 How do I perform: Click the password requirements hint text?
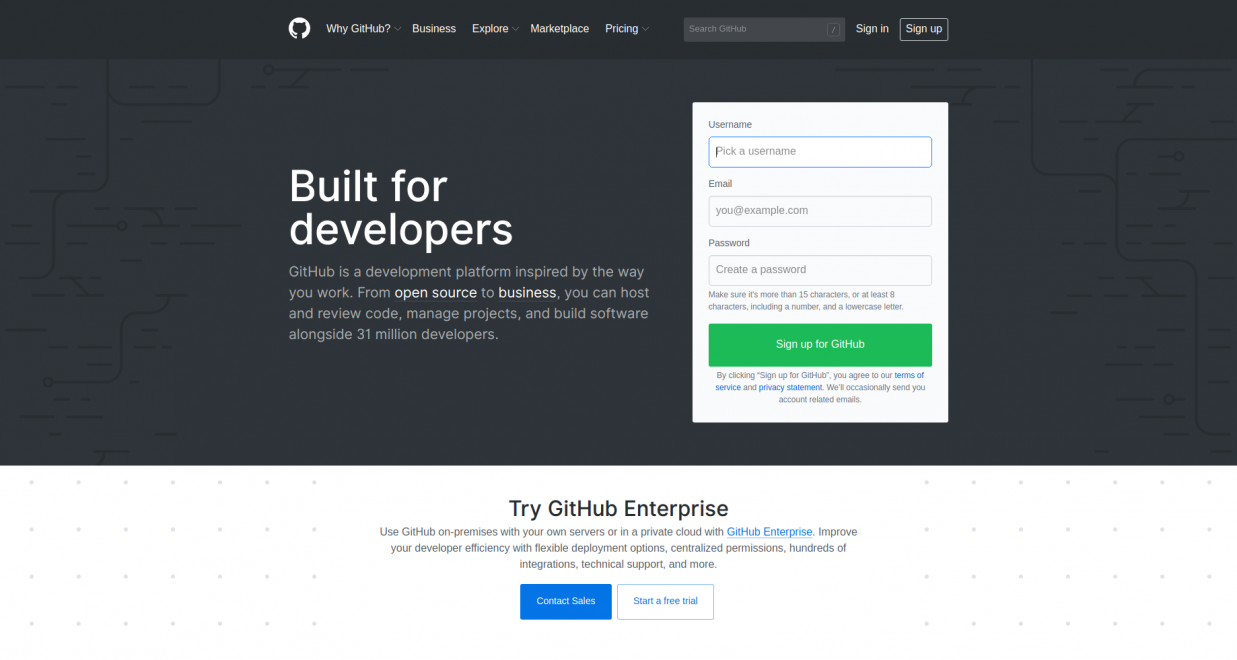(x=807, y=301)
